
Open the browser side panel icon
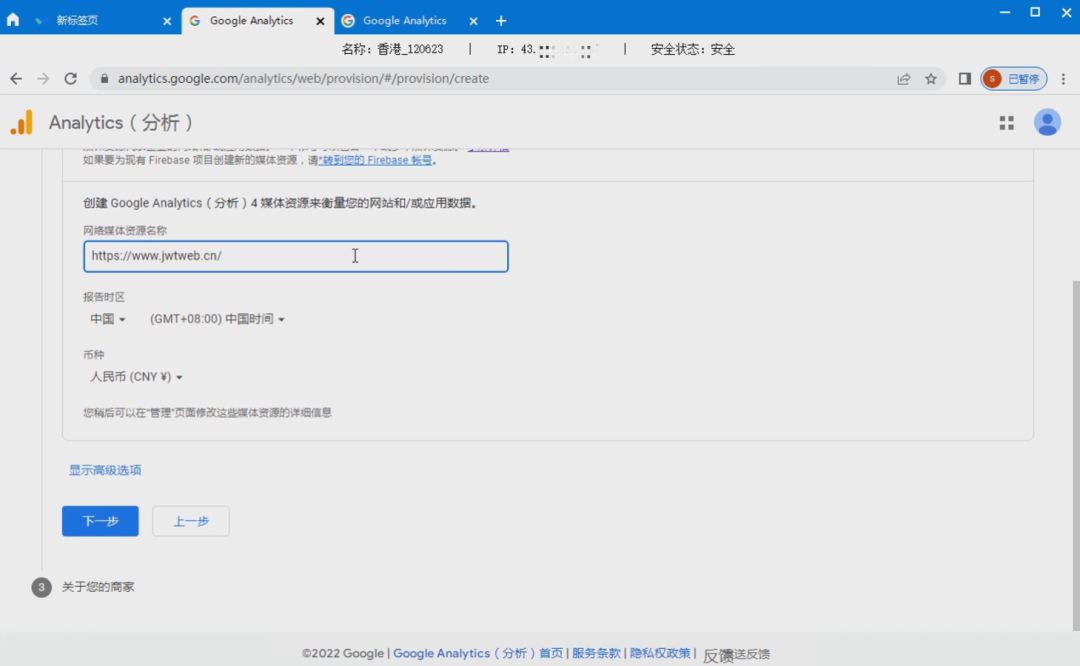pos(965,79)
